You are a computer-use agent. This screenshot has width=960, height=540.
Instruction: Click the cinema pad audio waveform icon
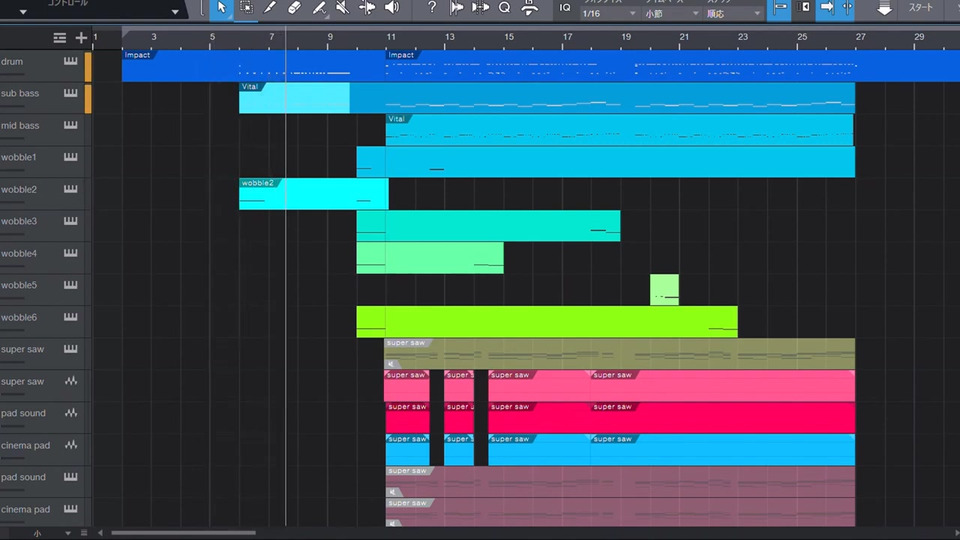tap(71, 445)
